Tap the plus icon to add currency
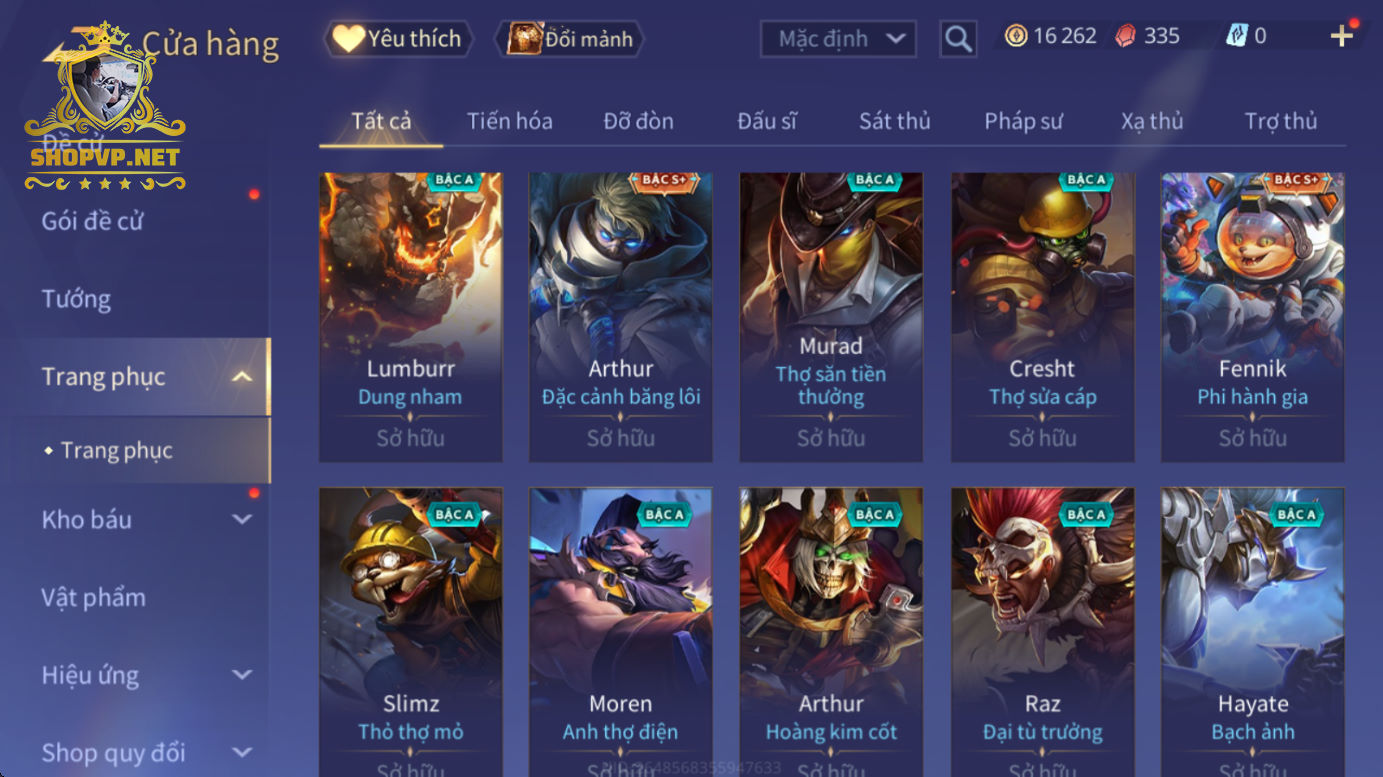This screenshot has width=1383, height=777. pos(1341,36)
